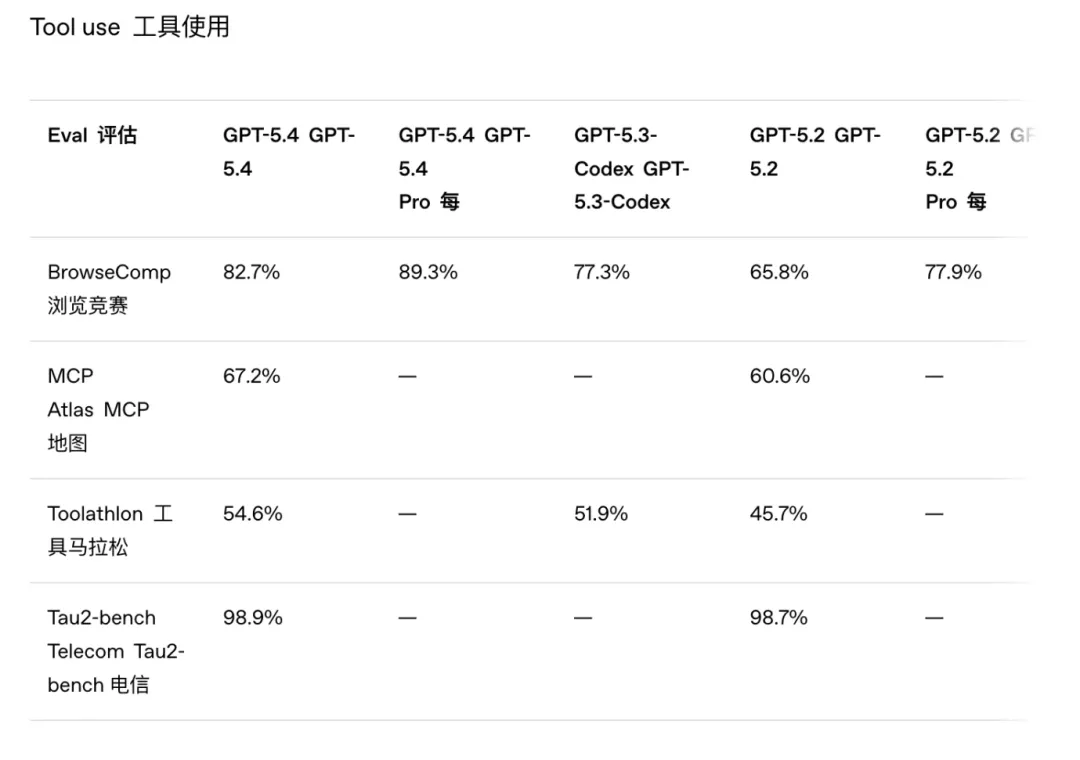The width and height of the screenshot is (1080, 760).
Task: Click the "Tool use 工具使用" heading
Action: pos(130,27)
